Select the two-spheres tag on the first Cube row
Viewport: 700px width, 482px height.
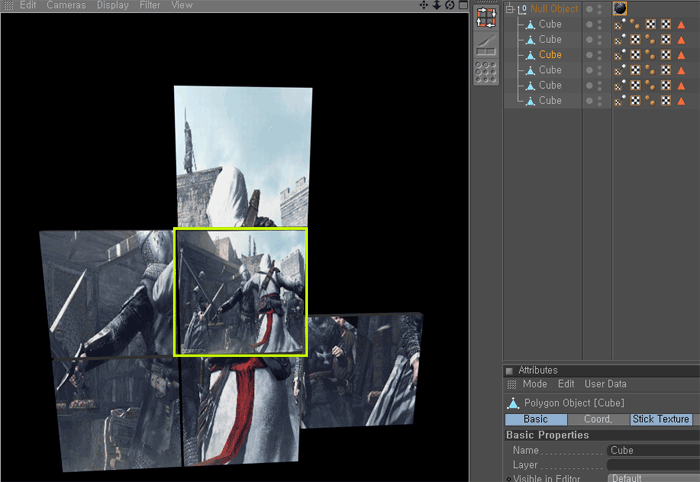(x=635, y=24)
